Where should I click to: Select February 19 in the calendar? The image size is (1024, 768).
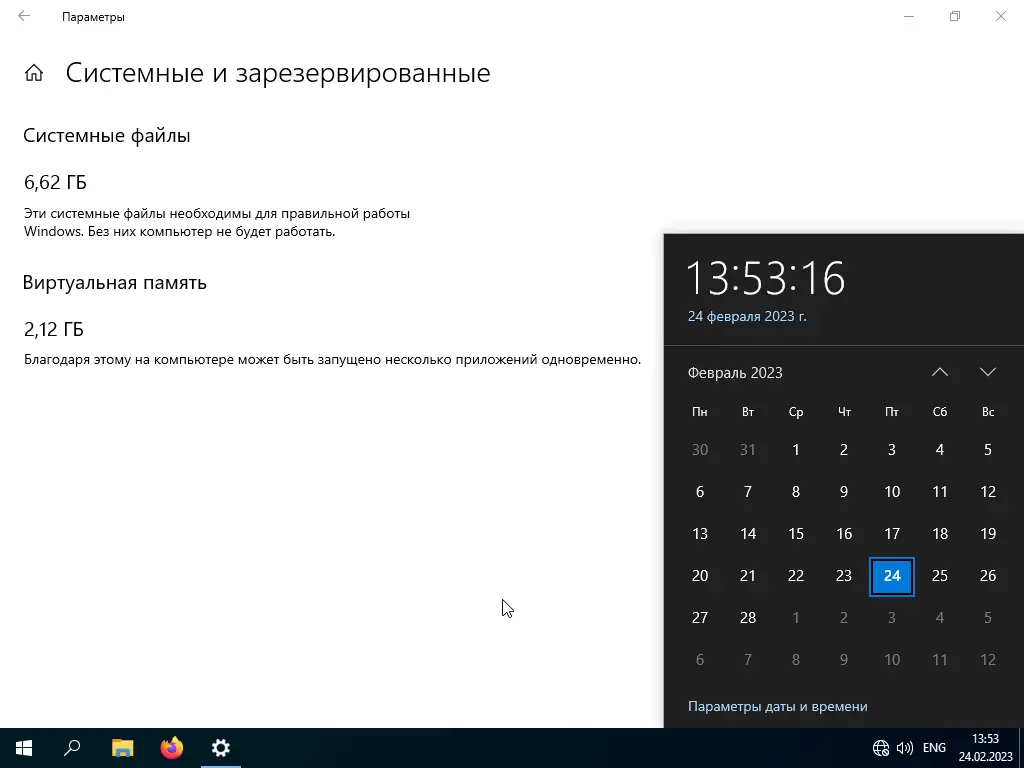[987, 534]
